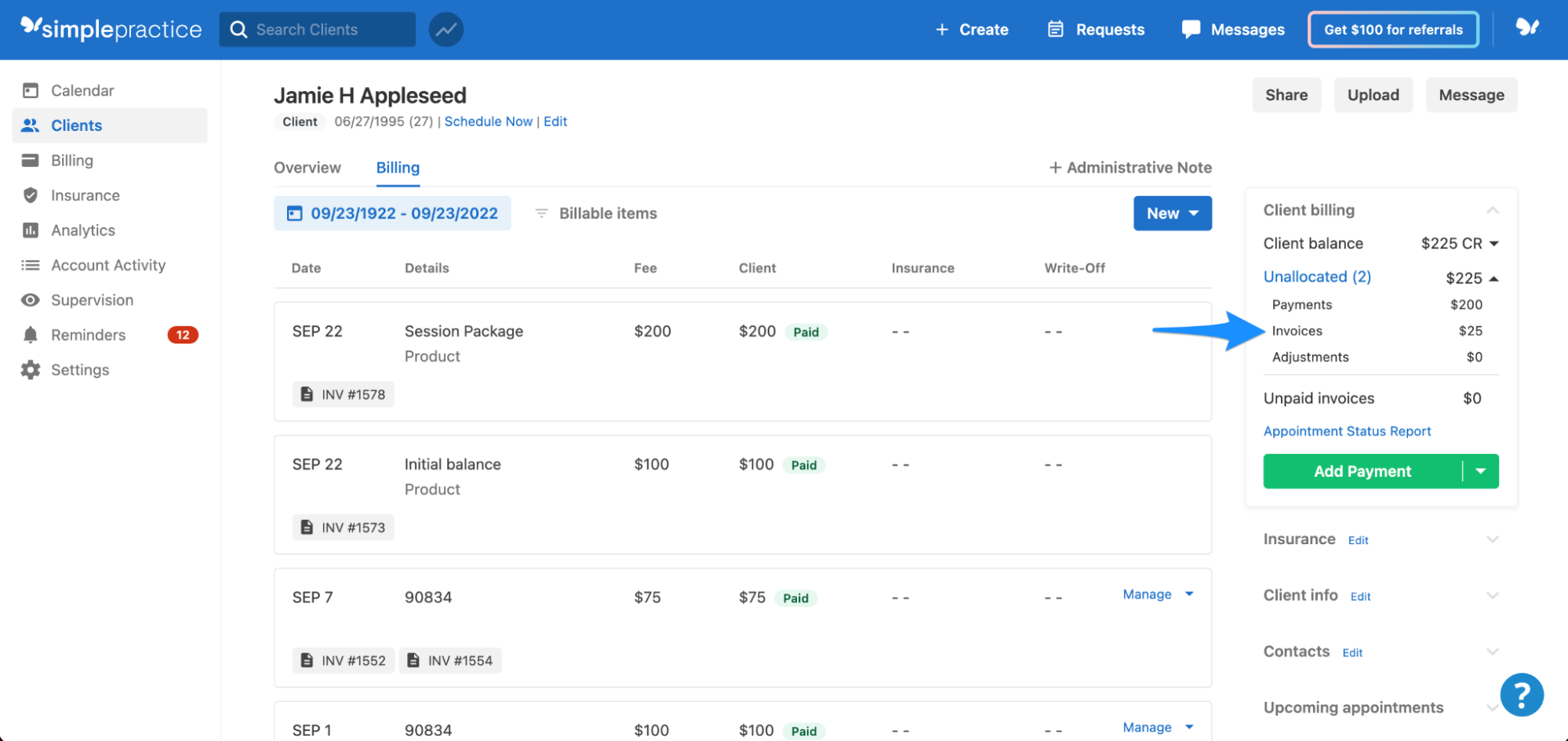Expand the Contacts section chevron
Image resolution: width=1568 pixels, height=741 pixels.
pyautogui.click(x=1493, y=652)
